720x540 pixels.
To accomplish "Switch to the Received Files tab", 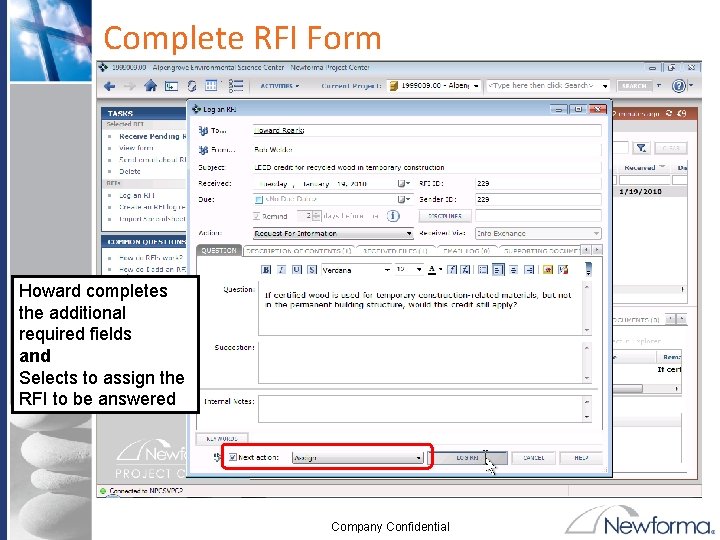I will 394,251.
